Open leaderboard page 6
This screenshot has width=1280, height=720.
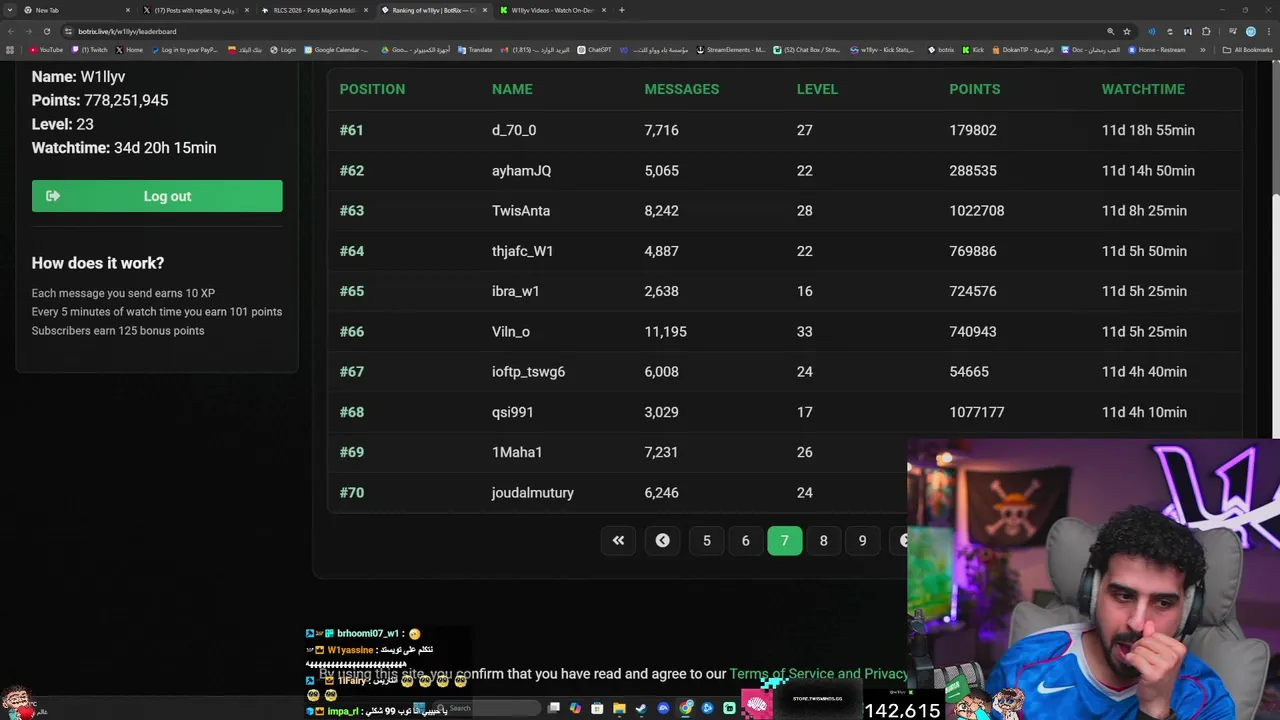pyautogui.click(x=745, y=541)
